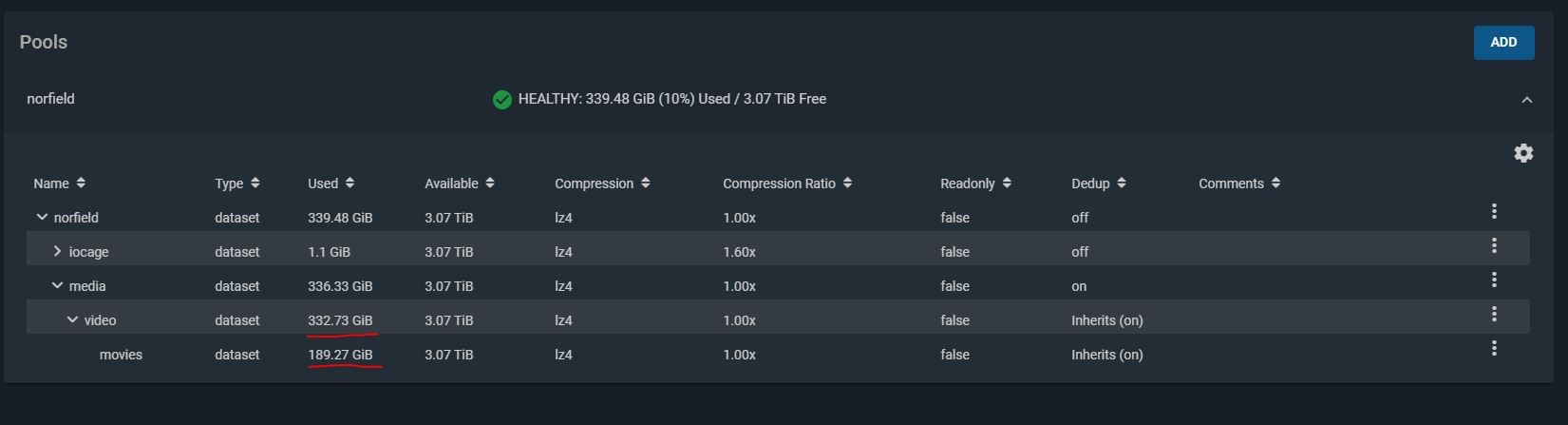This screenshot has width=1568, height=425.
Task: Sort by Available column header
Action: 460,183
